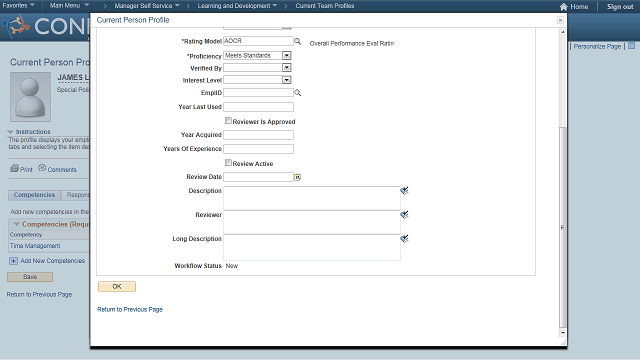Click the Years Of Experience field

pyautogui.click(x=258, y=149)
